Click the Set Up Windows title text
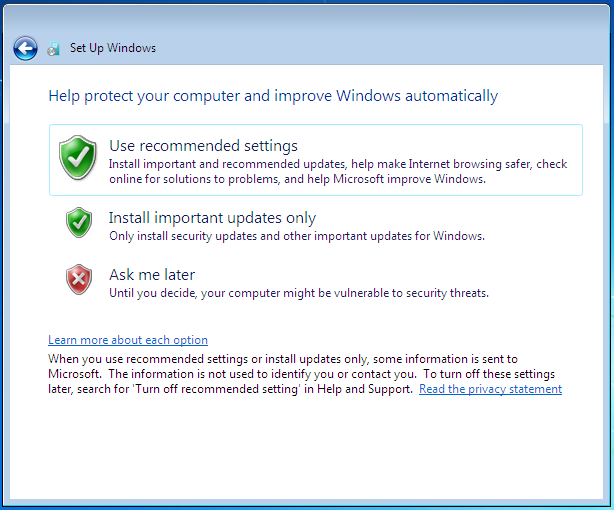This screenshot has width=614, height=510. click(x=113, y=48)
